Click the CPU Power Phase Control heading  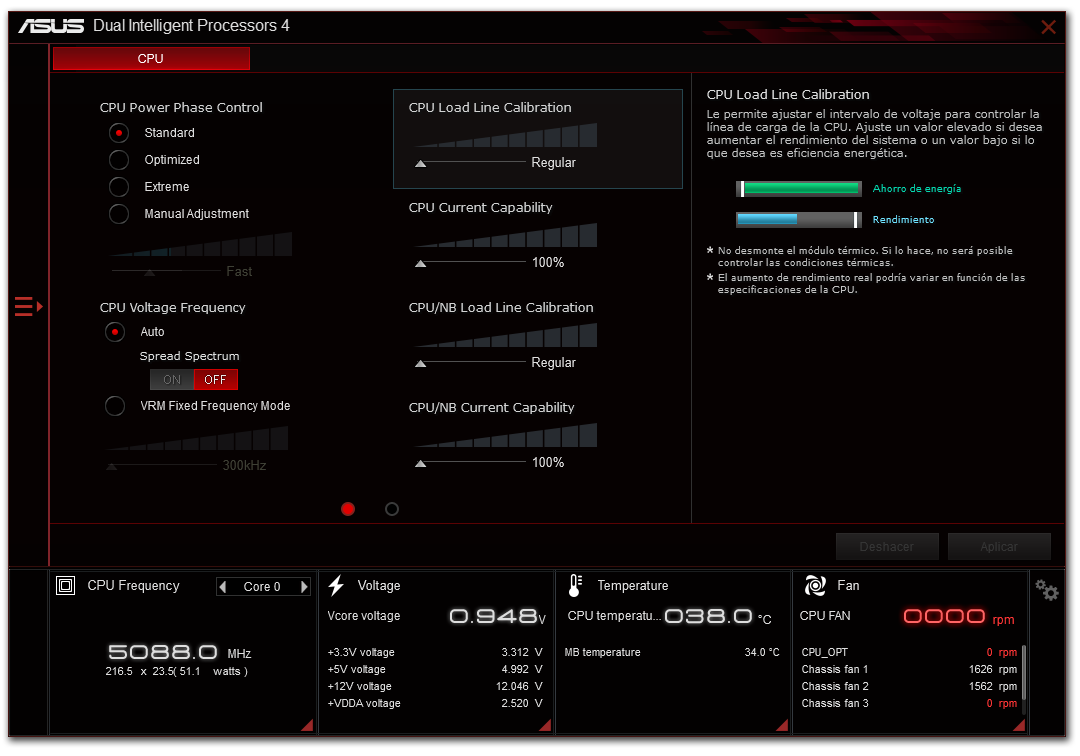(x=181, y=107)
